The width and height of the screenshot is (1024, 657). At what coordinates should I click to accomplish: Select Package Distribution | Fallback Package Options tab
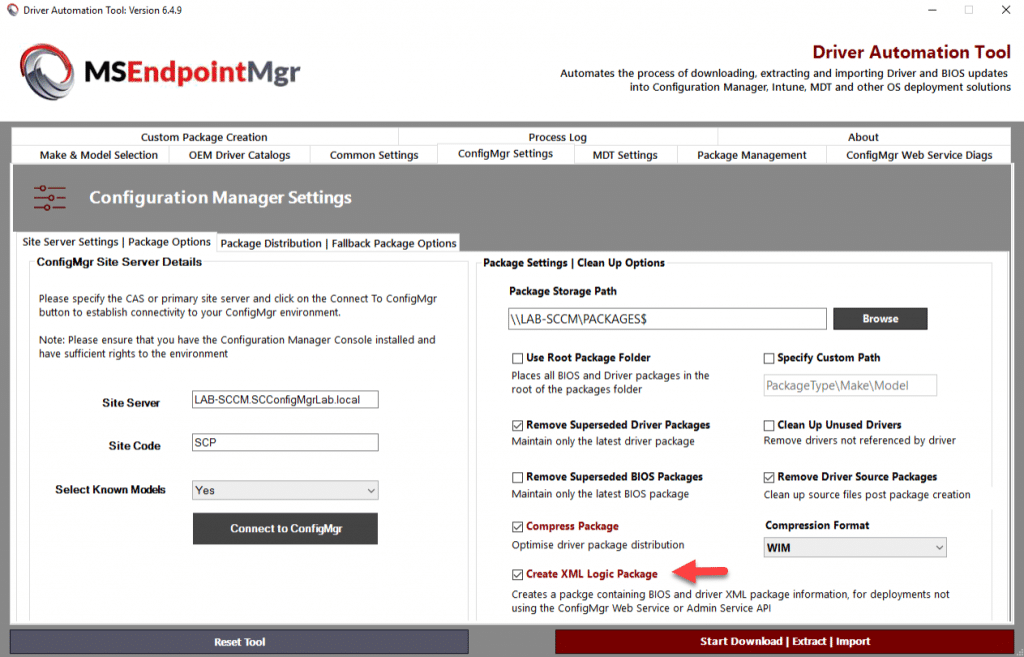[338, 243]
